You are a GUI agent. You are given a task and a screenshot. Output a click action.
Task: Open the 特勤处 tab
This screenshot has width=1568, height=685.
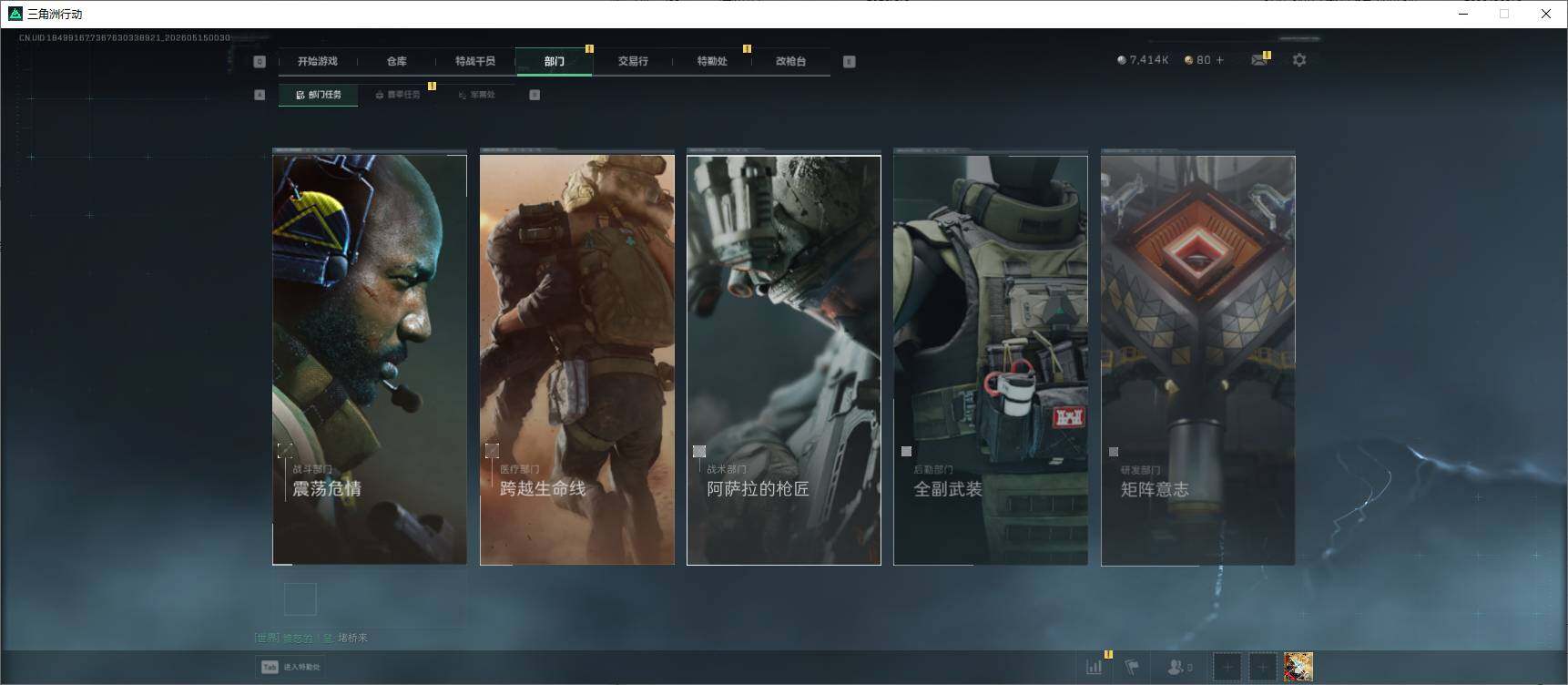(x=712, y=61)
